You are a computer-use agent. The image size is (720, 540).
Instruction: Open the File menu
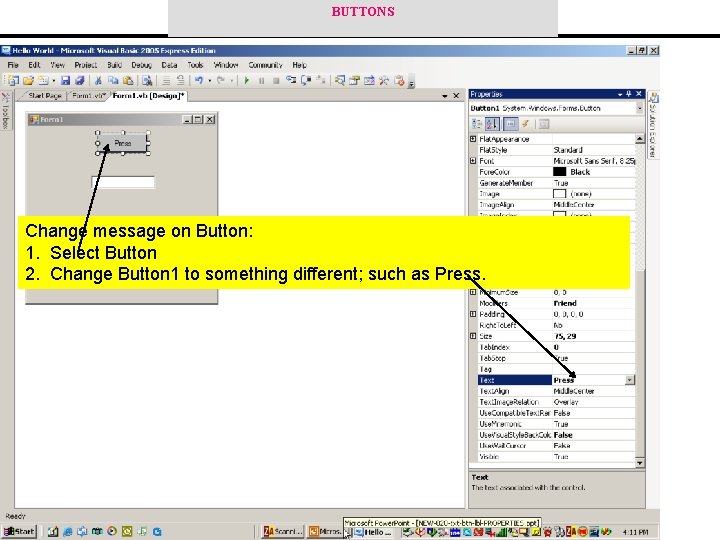(x=13, y=65)
